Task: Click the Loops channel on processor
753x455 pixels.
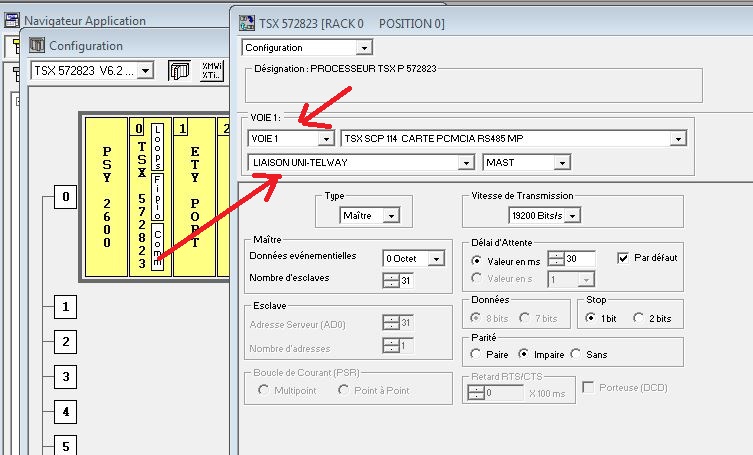Action: coord(158,147)
